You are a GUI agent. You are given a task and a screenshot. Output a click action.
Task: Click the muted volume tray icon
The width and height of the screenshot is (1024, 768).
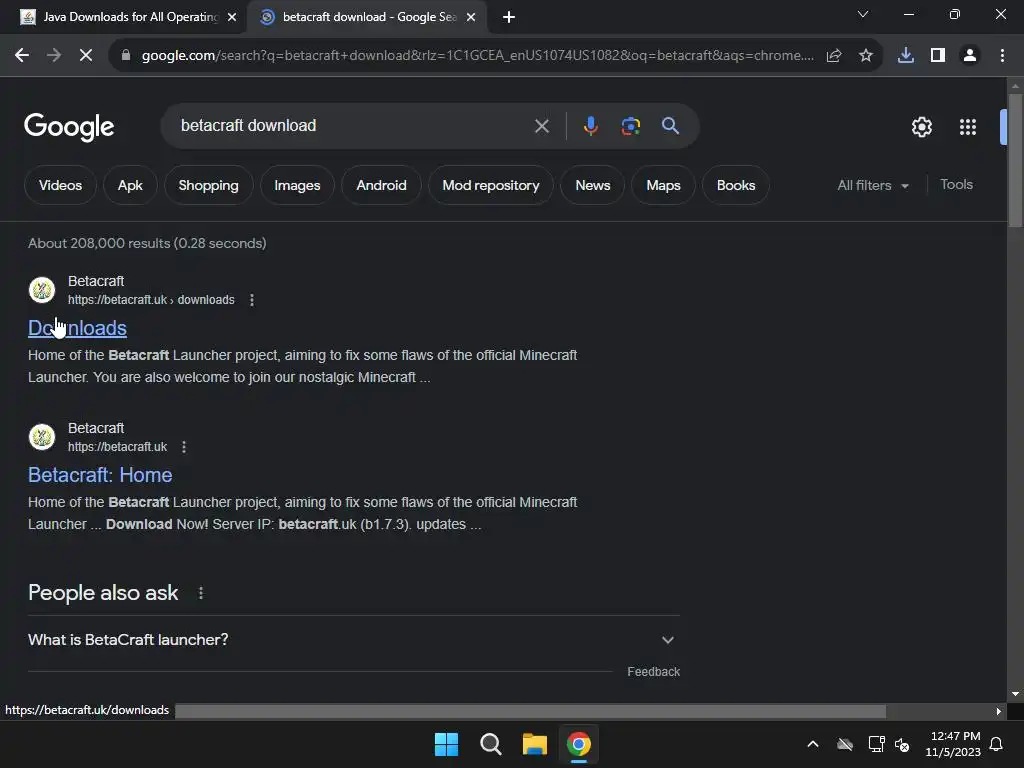coord(902,744)
